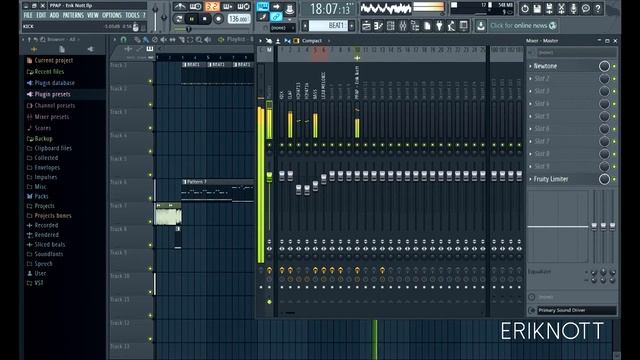Click the 136.000 tempo field
Screen dimensions: 640x360
(239, 19)
